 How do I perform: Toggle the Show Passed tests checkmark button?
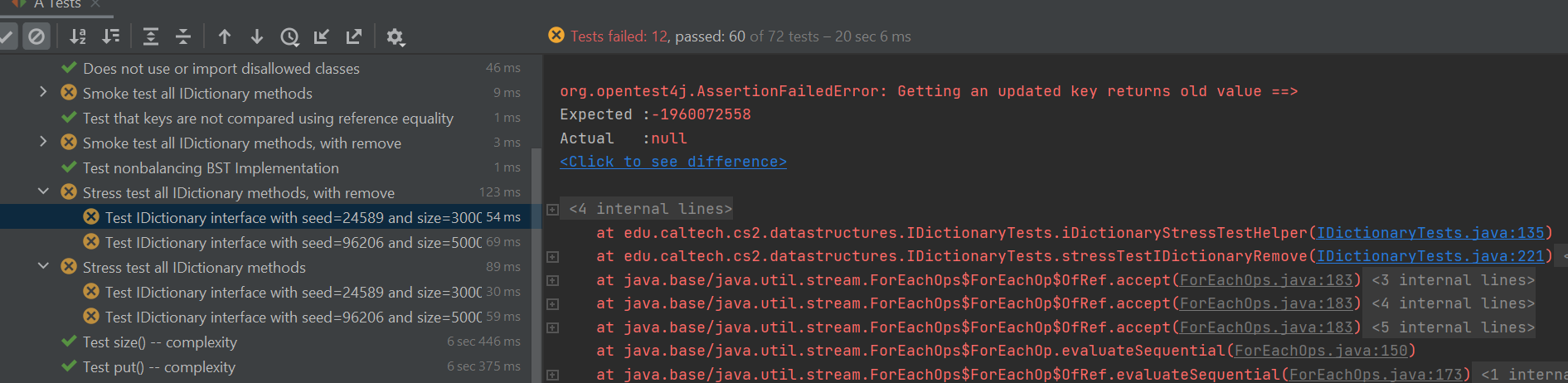(x=7, y=36)
